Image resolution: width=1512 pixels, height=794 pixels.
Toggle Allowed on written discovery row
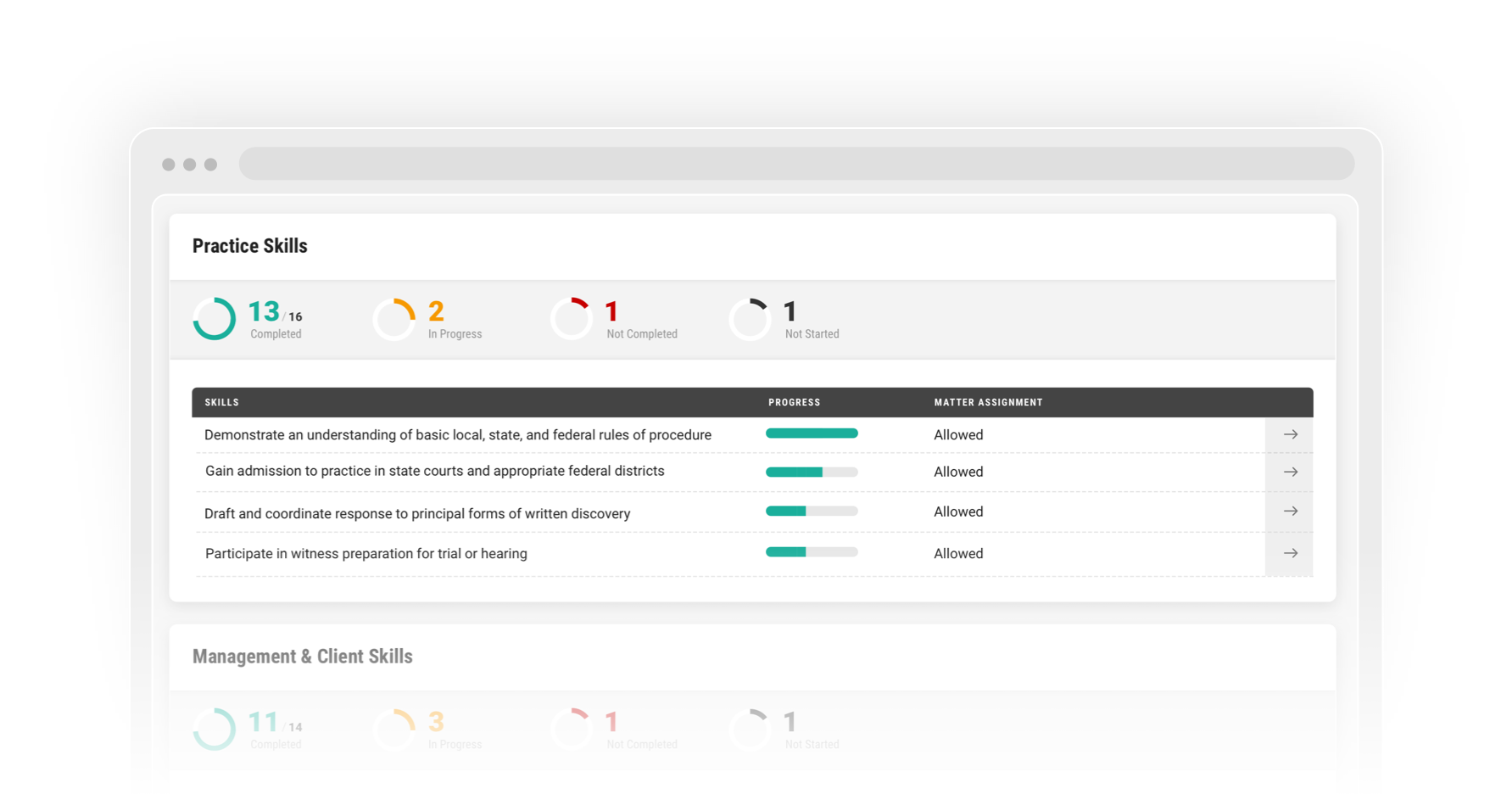(958, 512)
